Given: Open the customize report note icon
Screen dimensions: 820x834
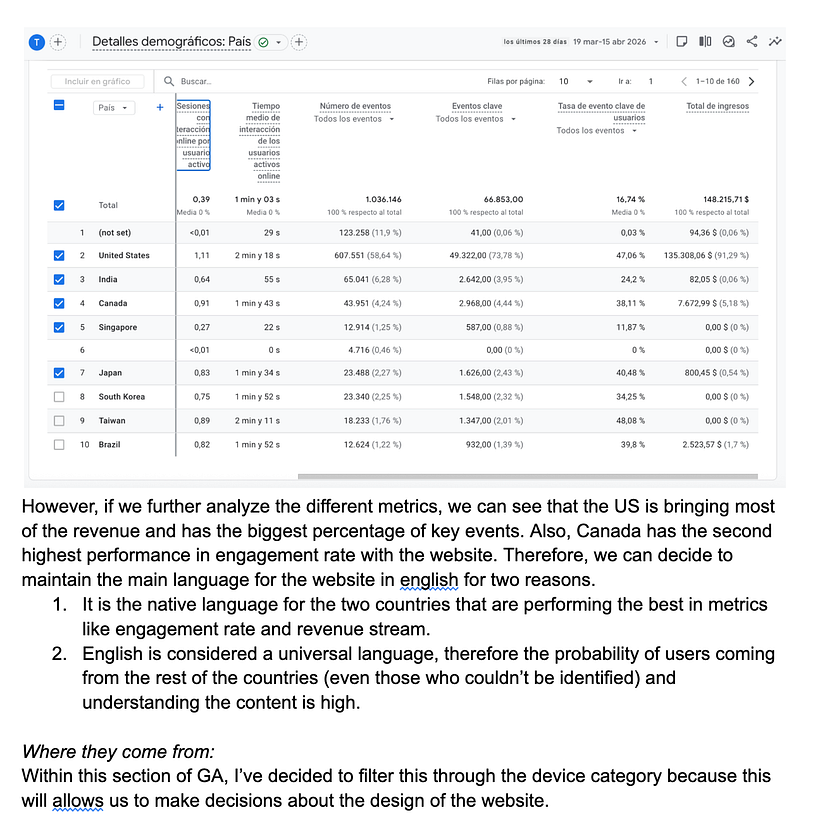Looking at the screenshot, I should [x=681, y=41].
